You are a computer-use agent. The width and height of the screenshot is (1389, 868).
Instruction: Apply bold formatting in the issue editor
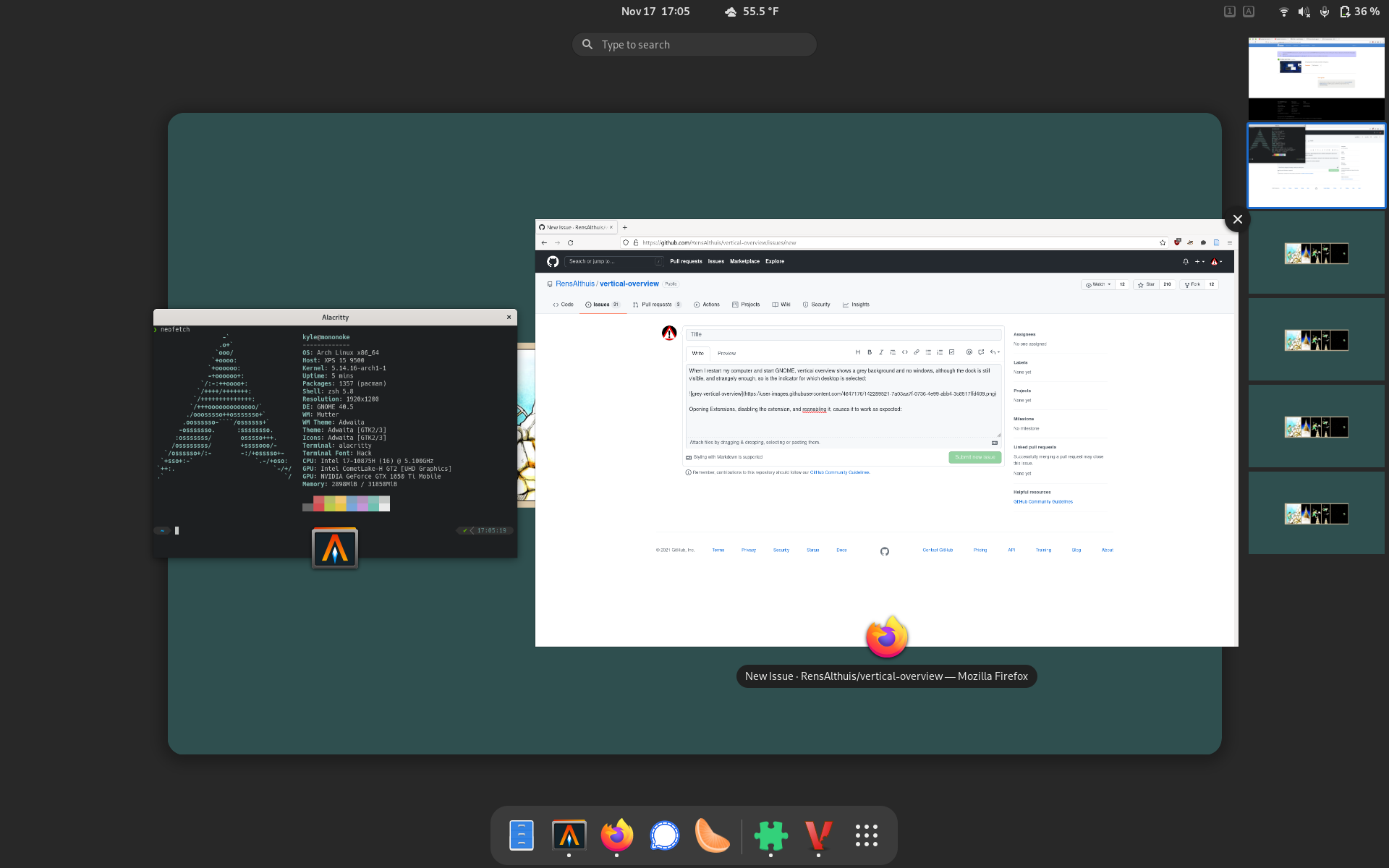870,352
